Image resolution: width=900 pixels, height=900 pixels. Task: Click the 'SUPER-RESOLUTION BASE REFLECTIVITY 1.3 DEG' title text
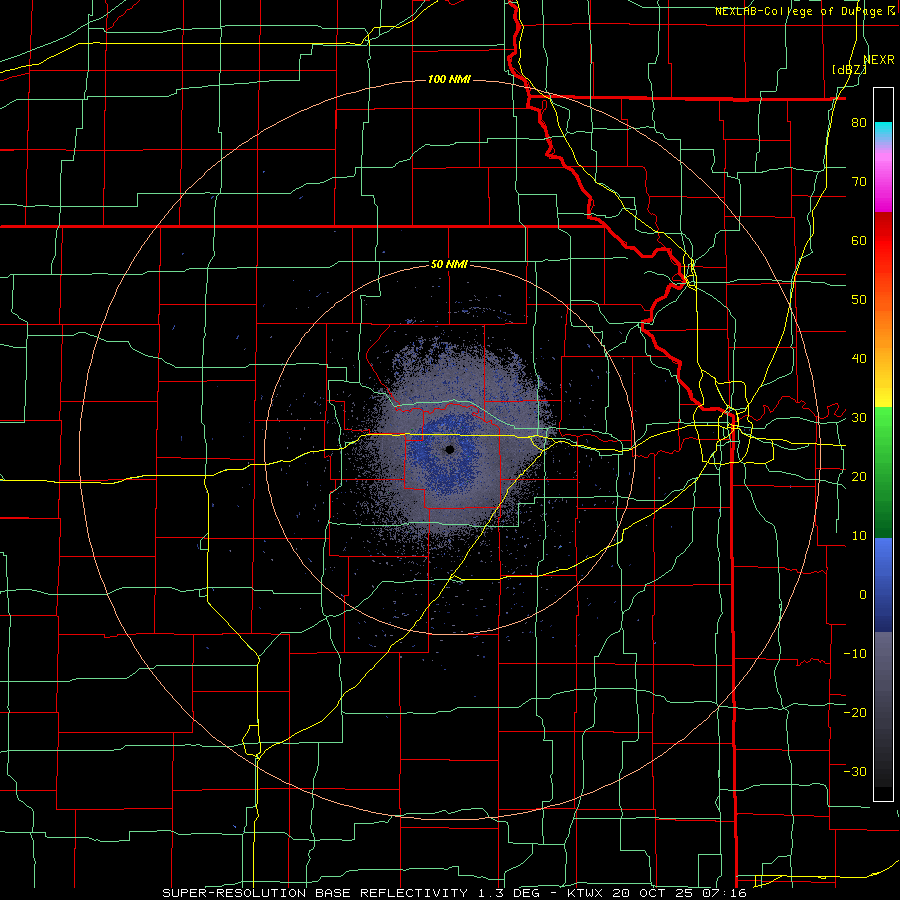coord(353,893)
